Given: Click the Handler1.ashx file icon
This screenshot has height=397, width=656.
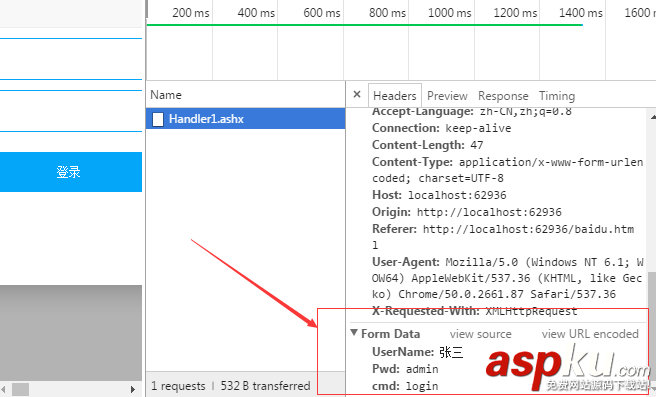Looking at the screenshot, I should point(158,119).
